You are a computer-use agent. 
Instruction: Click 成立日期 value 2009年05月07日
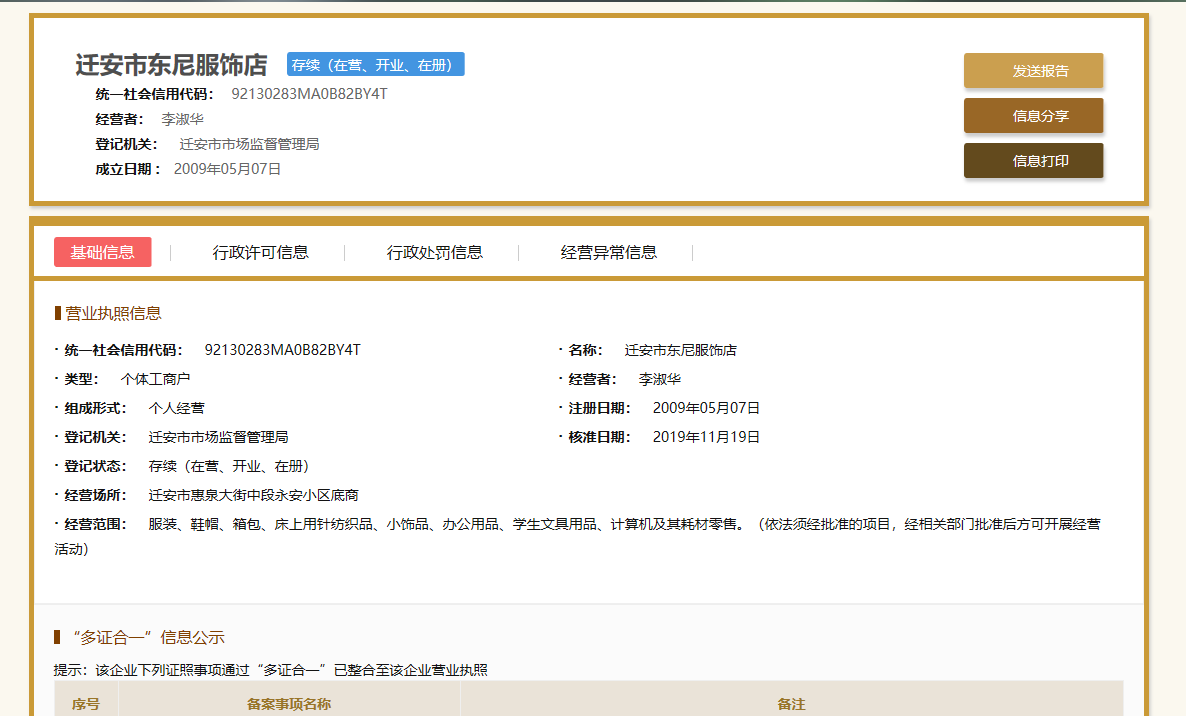coord(228,169)
